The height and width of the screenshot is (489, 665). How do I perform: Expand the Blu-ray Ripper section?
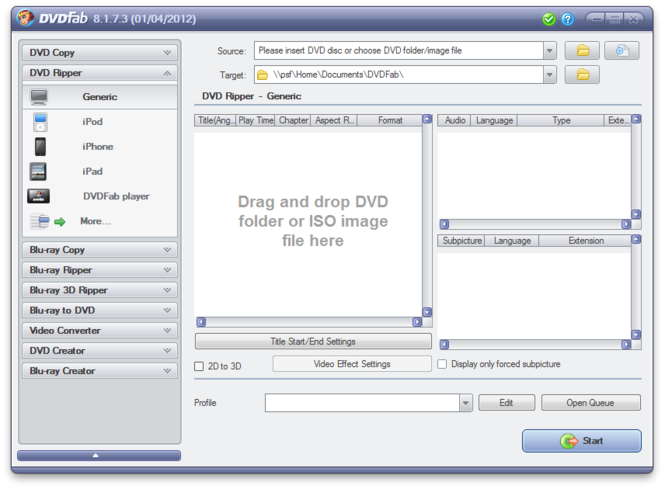(100, 270)
